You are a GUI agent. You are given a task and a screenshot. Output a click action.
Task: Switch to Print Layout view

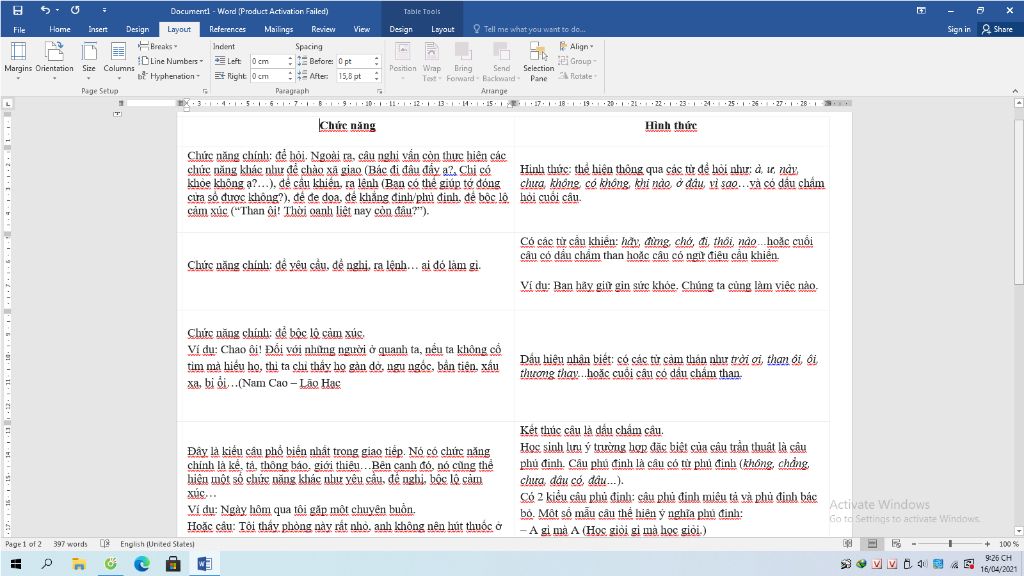tap(872, 544)
